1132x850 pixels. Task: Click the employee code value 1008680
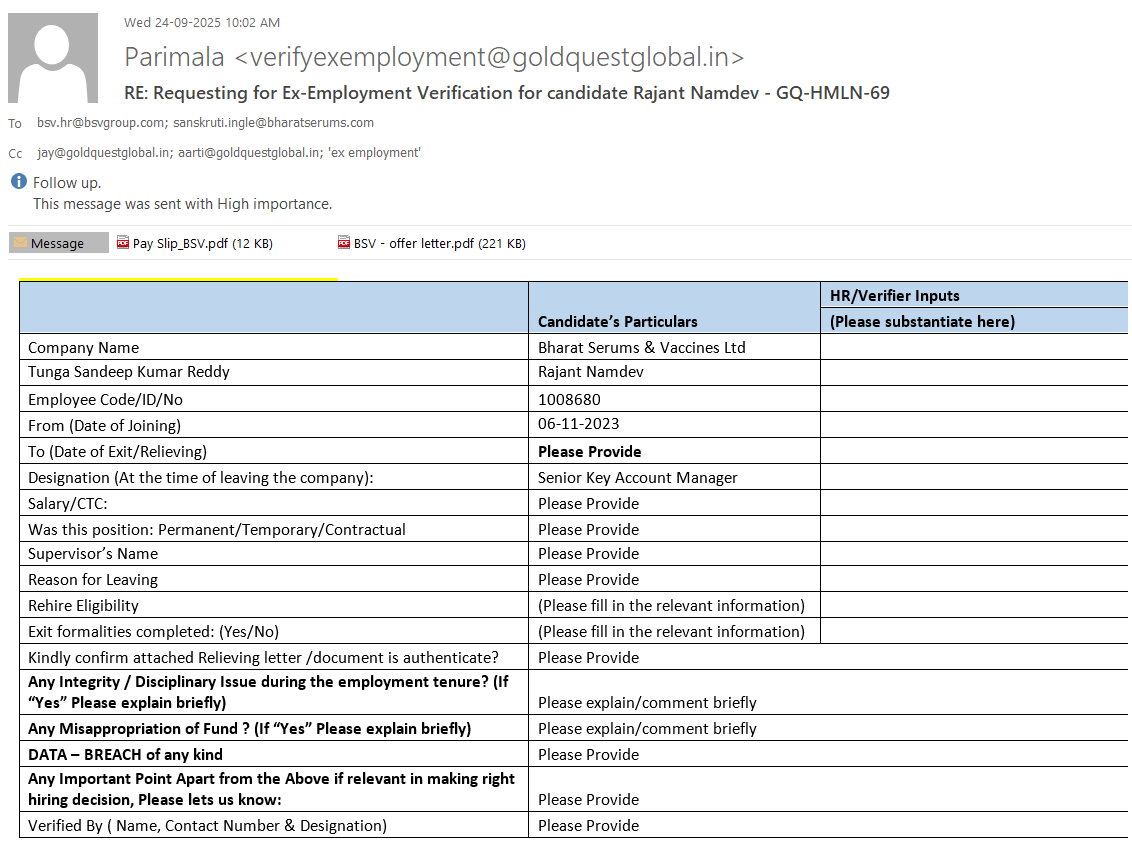[570, 399]
